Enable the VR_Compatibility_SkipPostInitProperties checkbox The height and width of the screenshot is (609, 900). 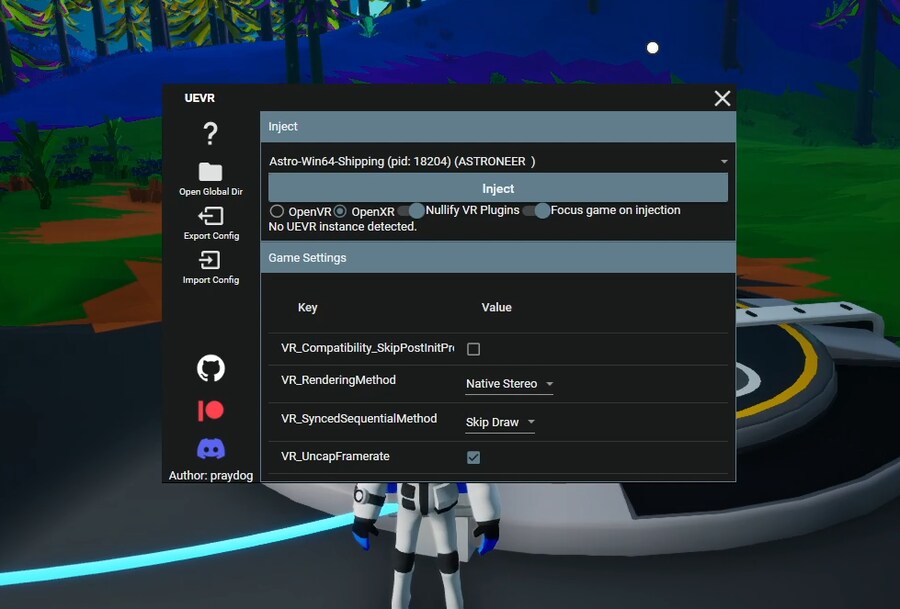tap(474, 349)
